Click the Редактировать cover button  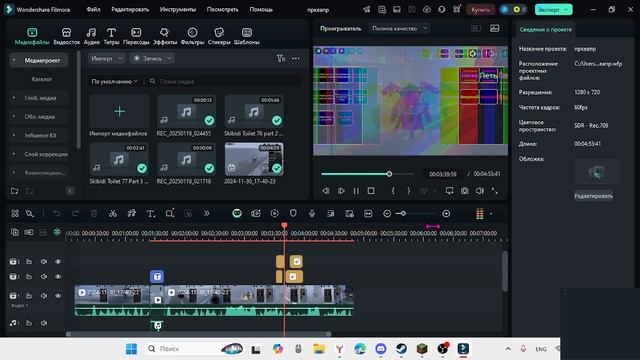click(593, 196)
